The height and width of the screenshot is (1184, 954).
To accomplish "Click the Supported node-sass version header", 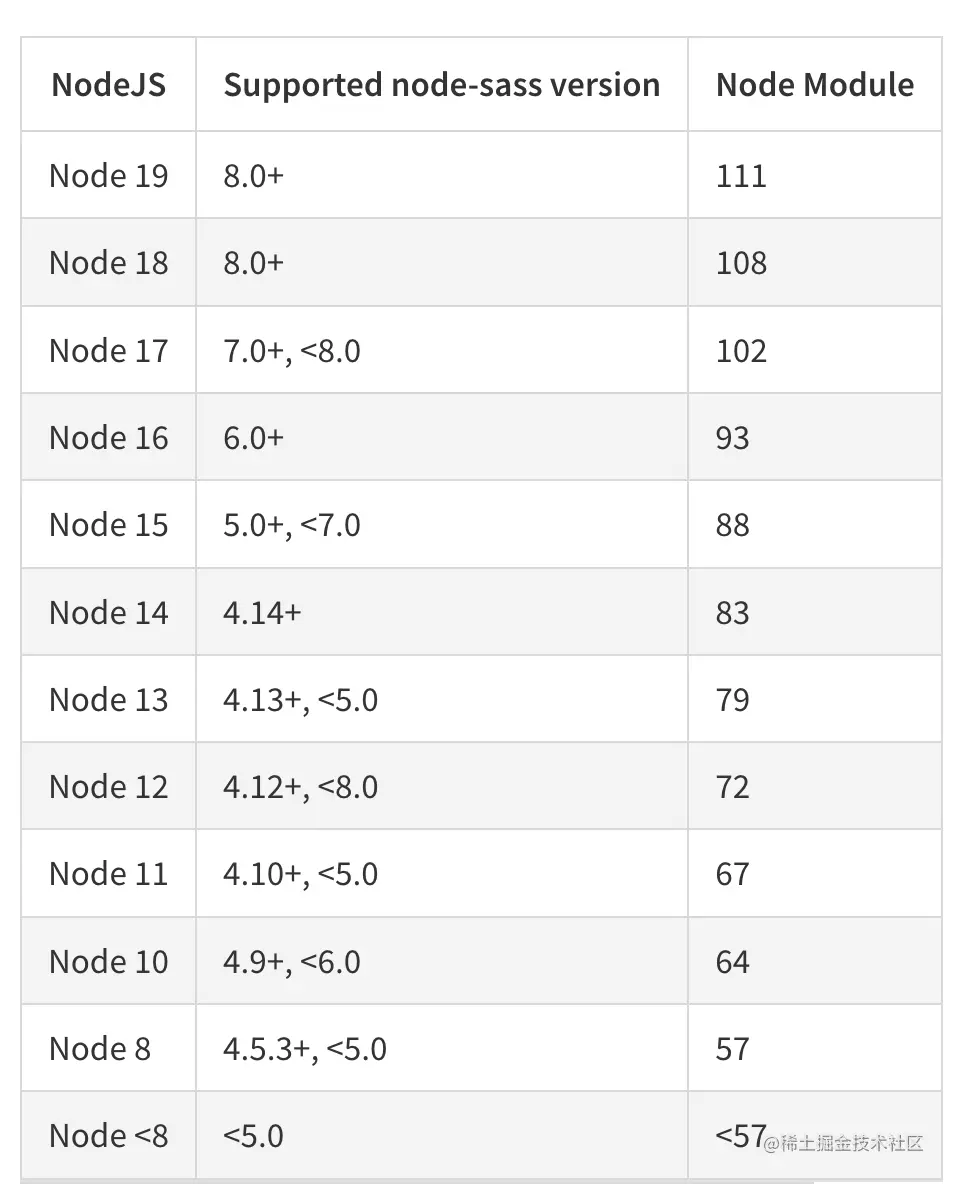I will 441,85.
